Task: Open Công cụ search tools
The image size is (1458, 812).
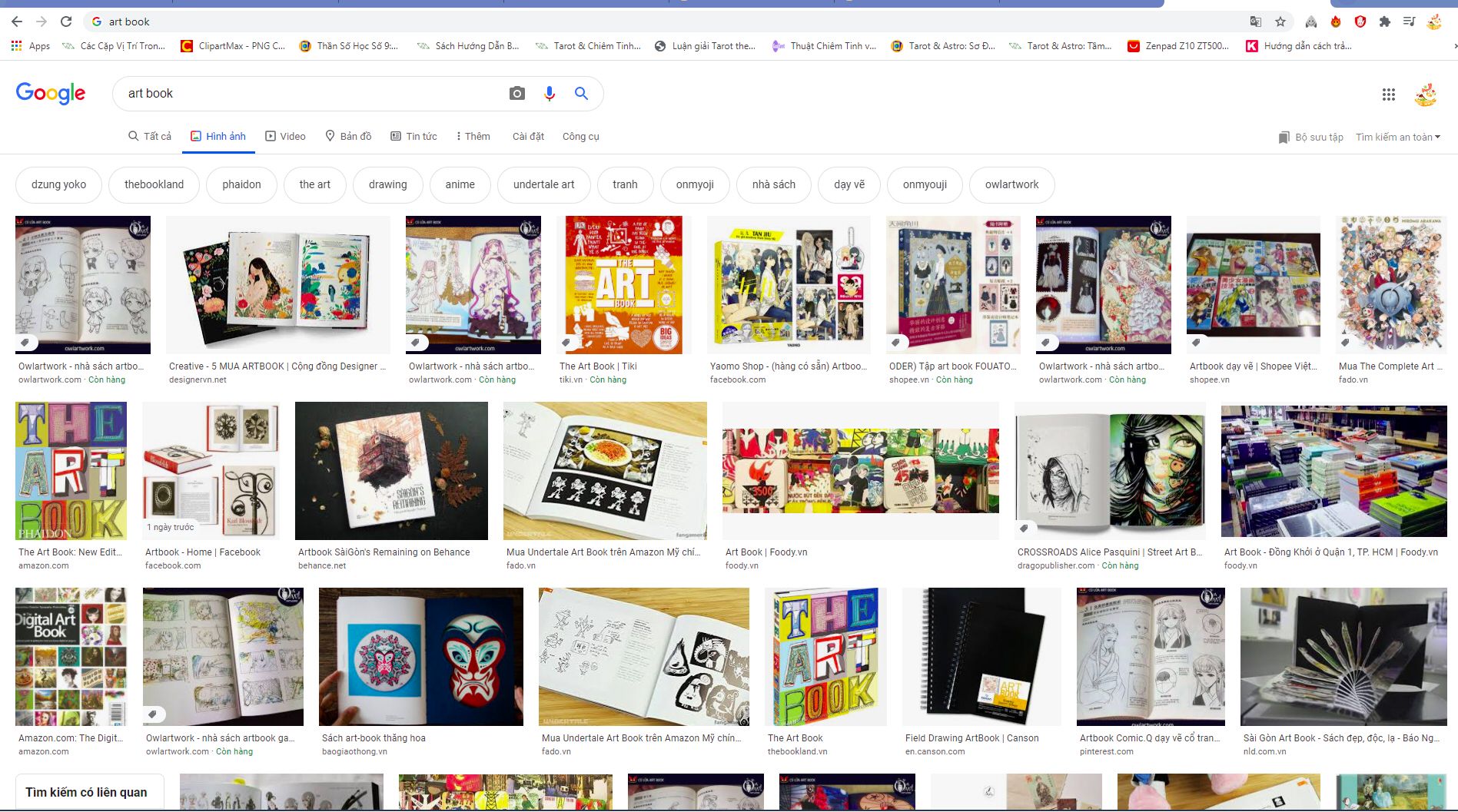Action: 580,136
